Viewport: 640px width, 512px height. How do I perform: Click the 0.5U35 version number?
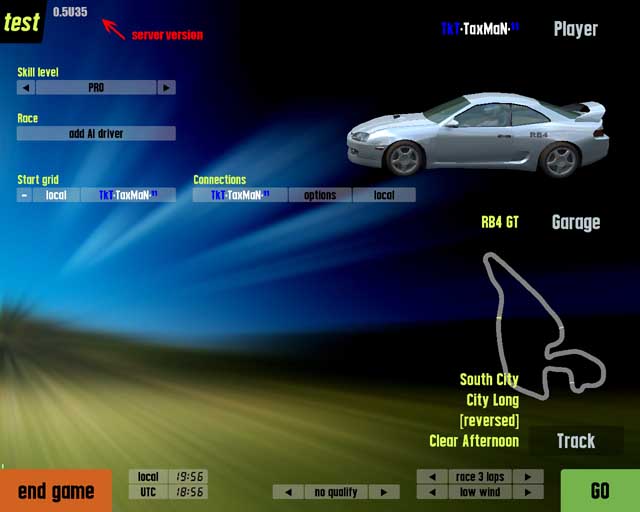pos(70,12)
